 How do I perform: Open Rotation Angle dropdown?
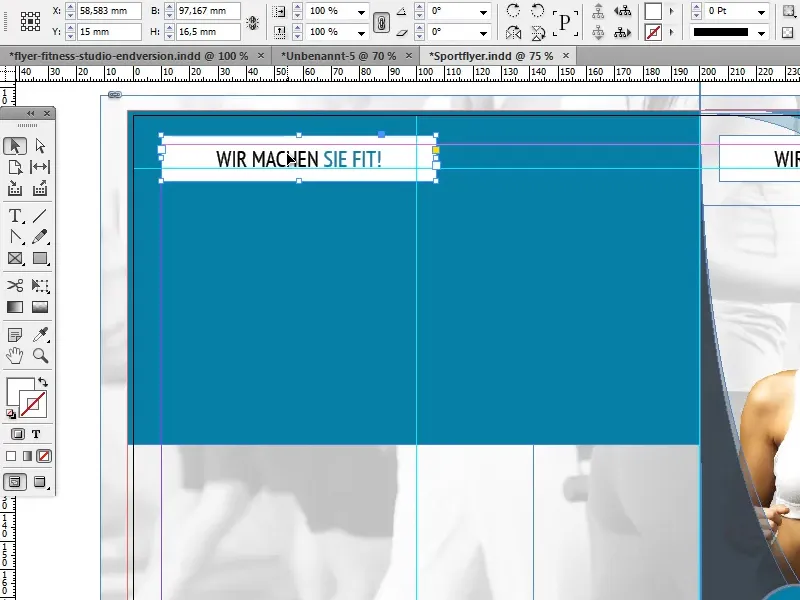[x=483, y=12]
